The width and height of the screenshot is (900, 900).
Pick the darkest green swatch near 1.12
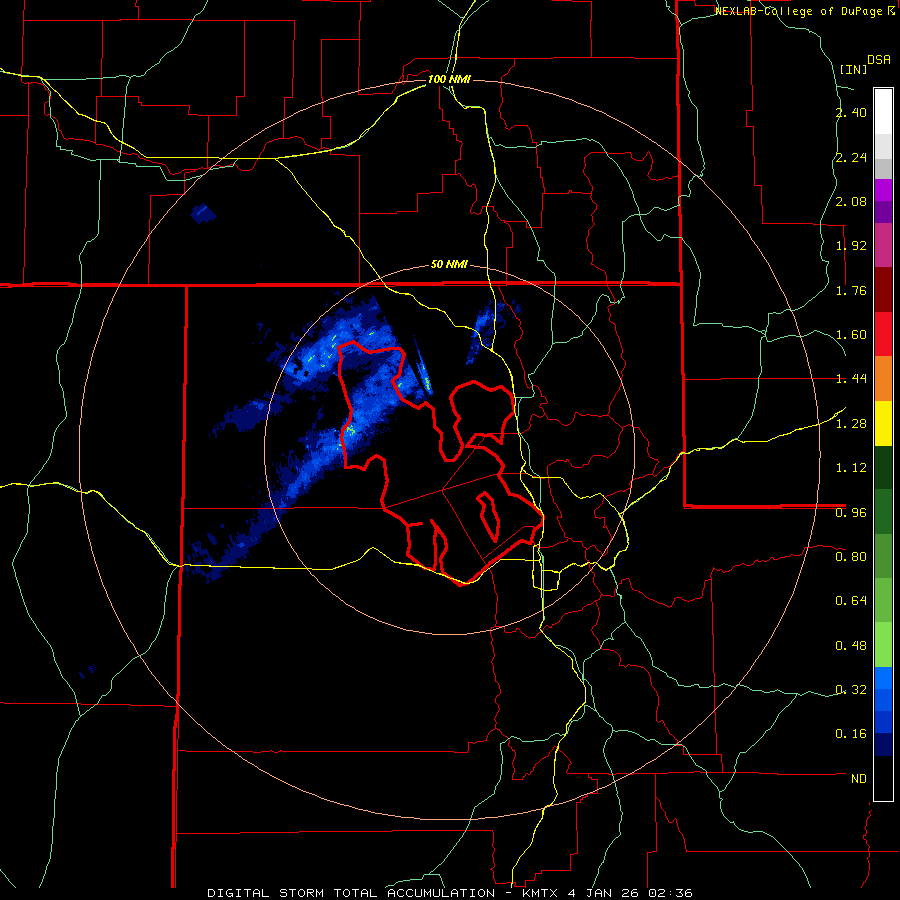(x=883, y=467)
